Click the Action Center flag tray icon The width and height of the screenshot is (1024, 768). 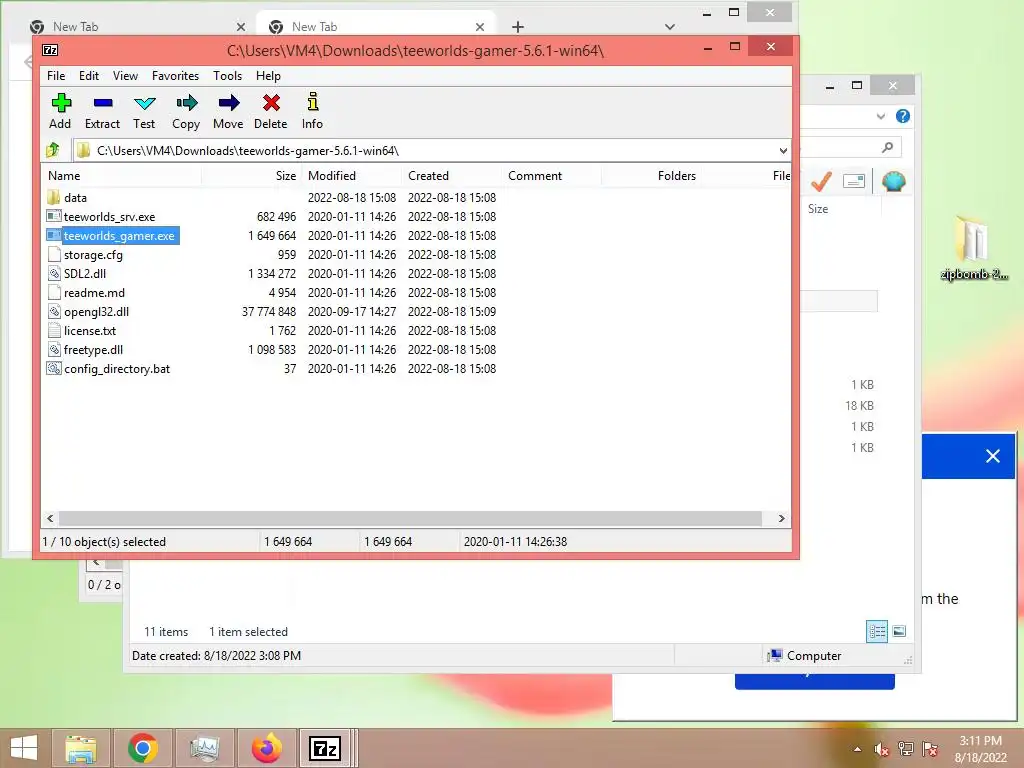pyautogui.click(x=930, y=749)
